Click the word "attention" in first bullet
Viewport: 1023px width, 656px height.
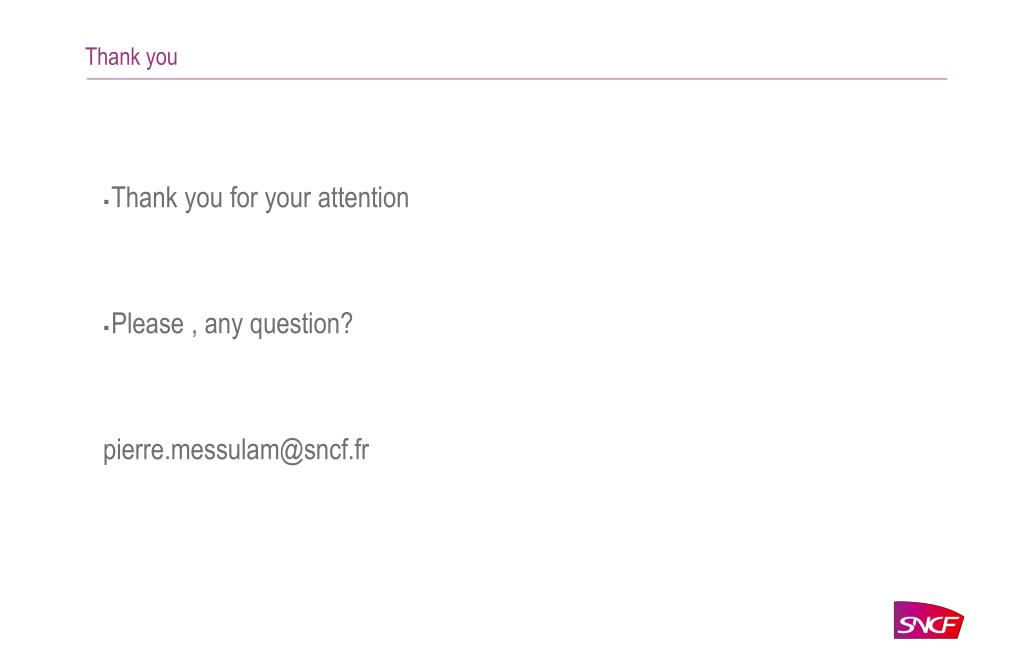[363, 198]
